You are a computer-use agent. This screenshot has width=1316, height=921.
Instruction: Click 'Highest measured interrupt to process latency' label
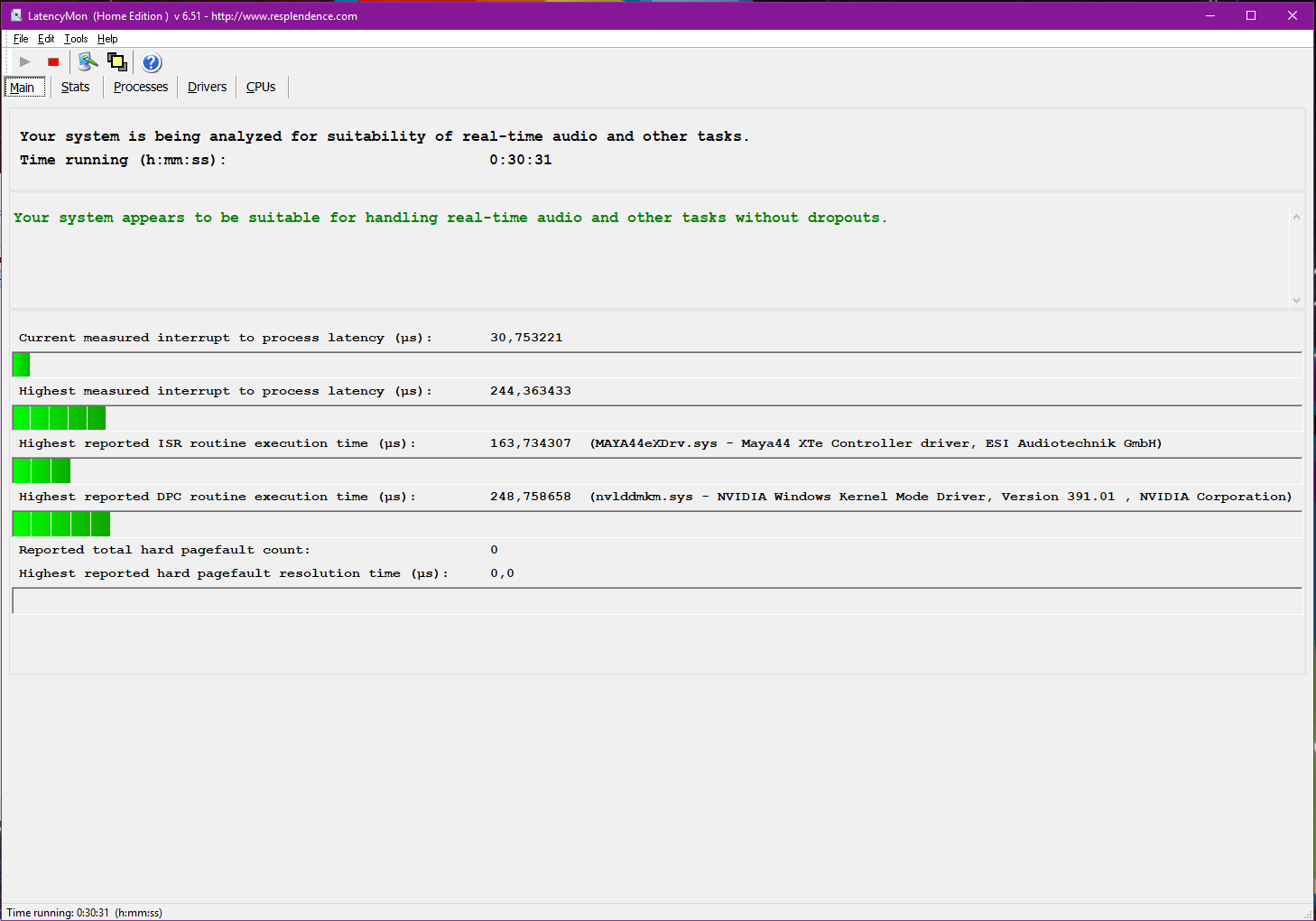226,391
